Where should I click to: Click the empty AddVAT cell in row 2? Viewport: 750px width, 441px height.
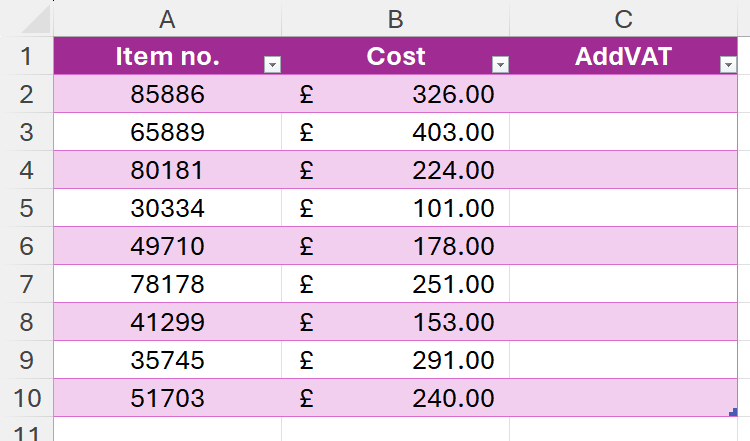point(623,95)
